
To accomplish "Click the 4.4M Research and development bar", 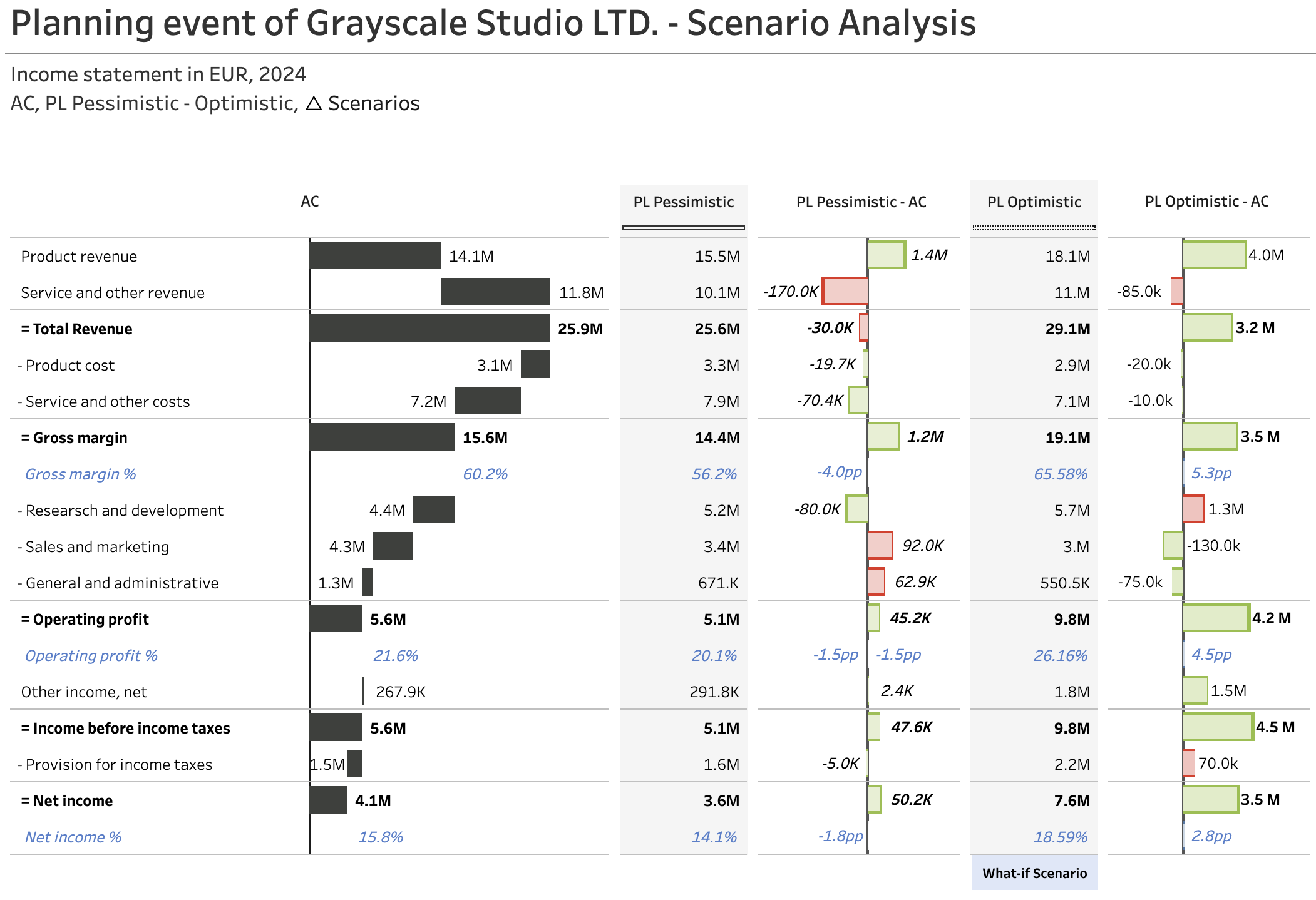I will (x=434, y=509).
